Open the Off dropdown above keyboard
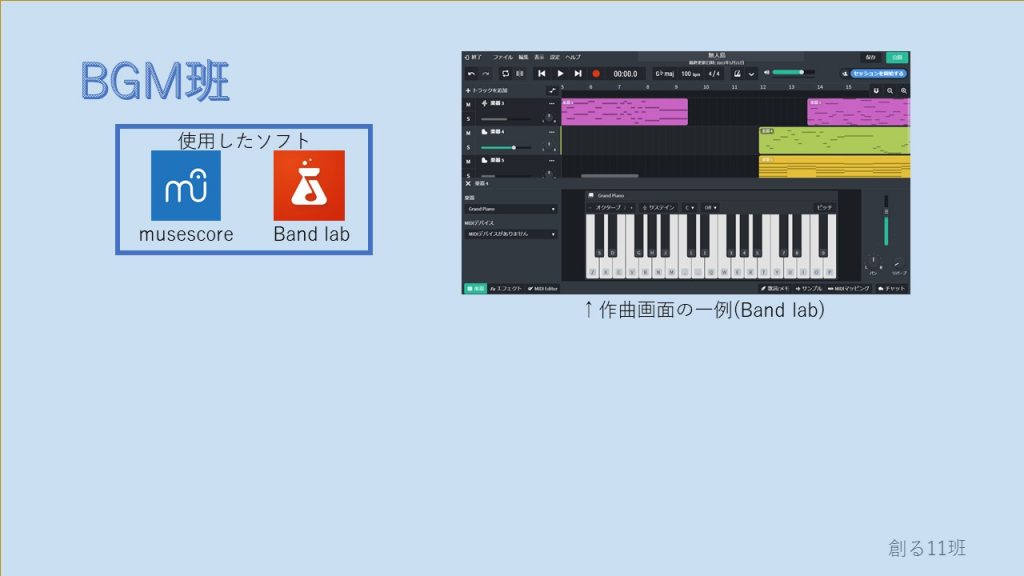1024x576 pixels. click(710, 208)
